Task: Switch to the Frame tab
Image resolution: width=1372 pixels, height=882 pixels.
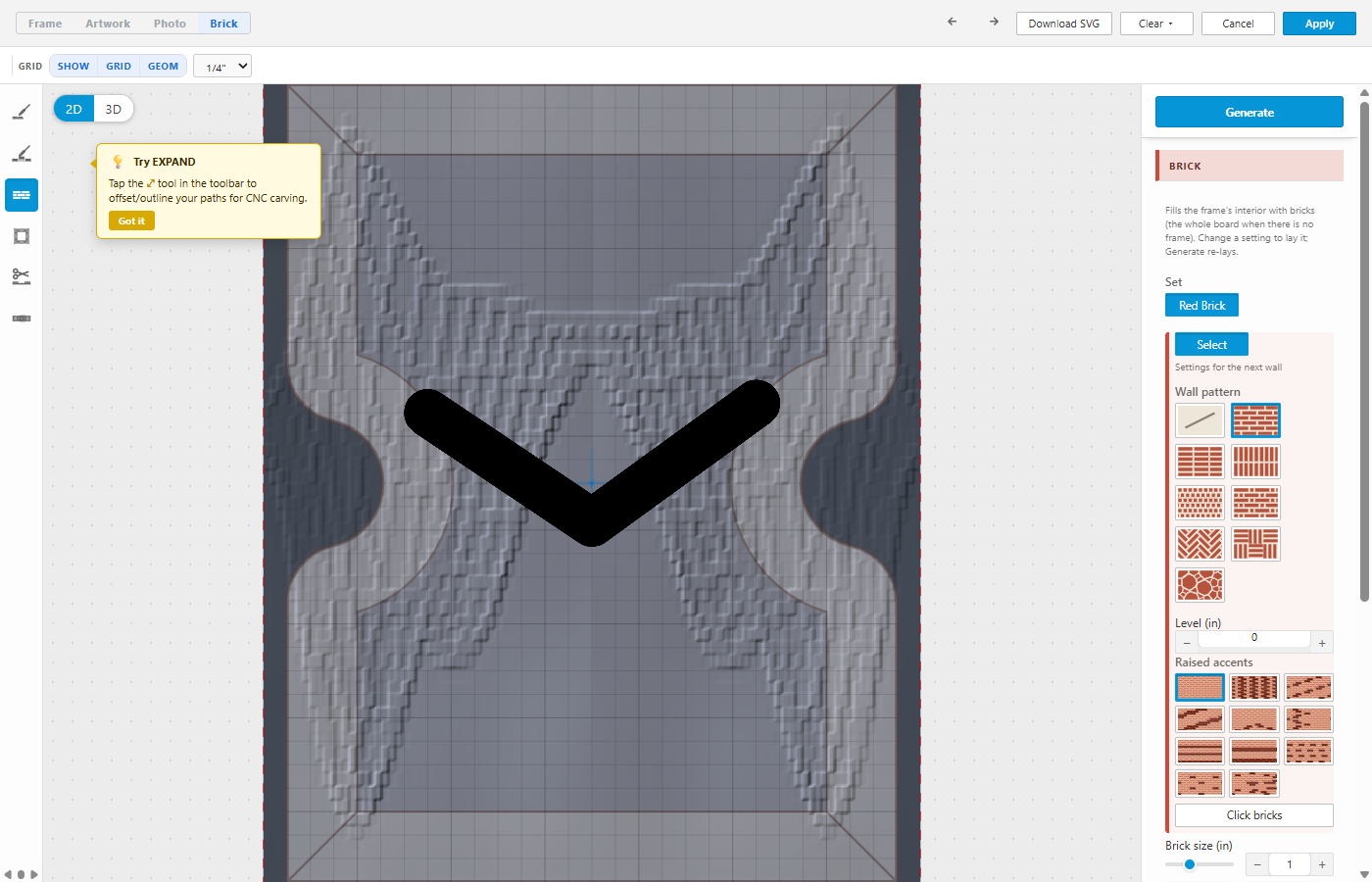Action: [45, 24]
